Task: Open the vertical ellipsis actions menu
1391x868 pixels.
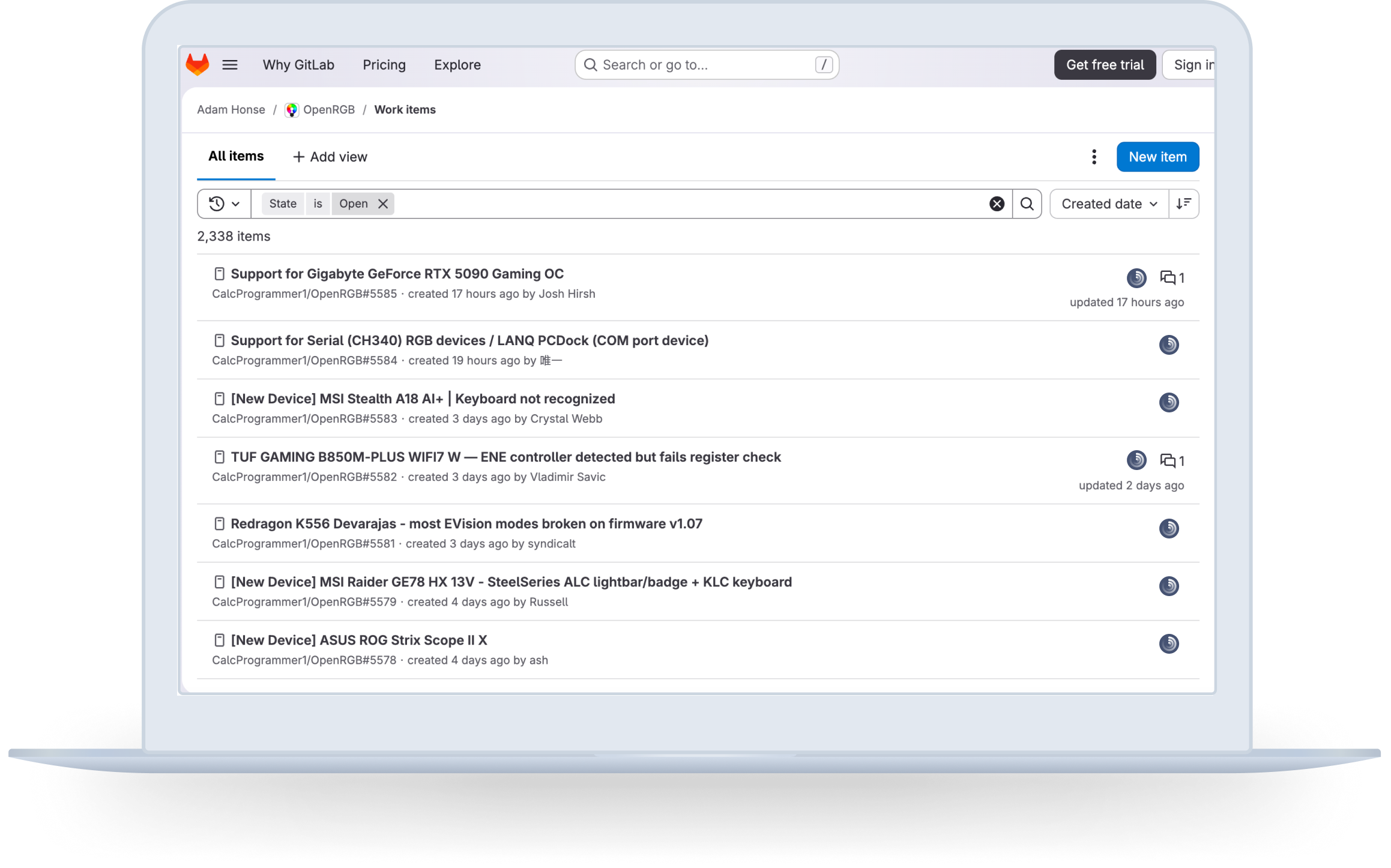Action: 1094,157
